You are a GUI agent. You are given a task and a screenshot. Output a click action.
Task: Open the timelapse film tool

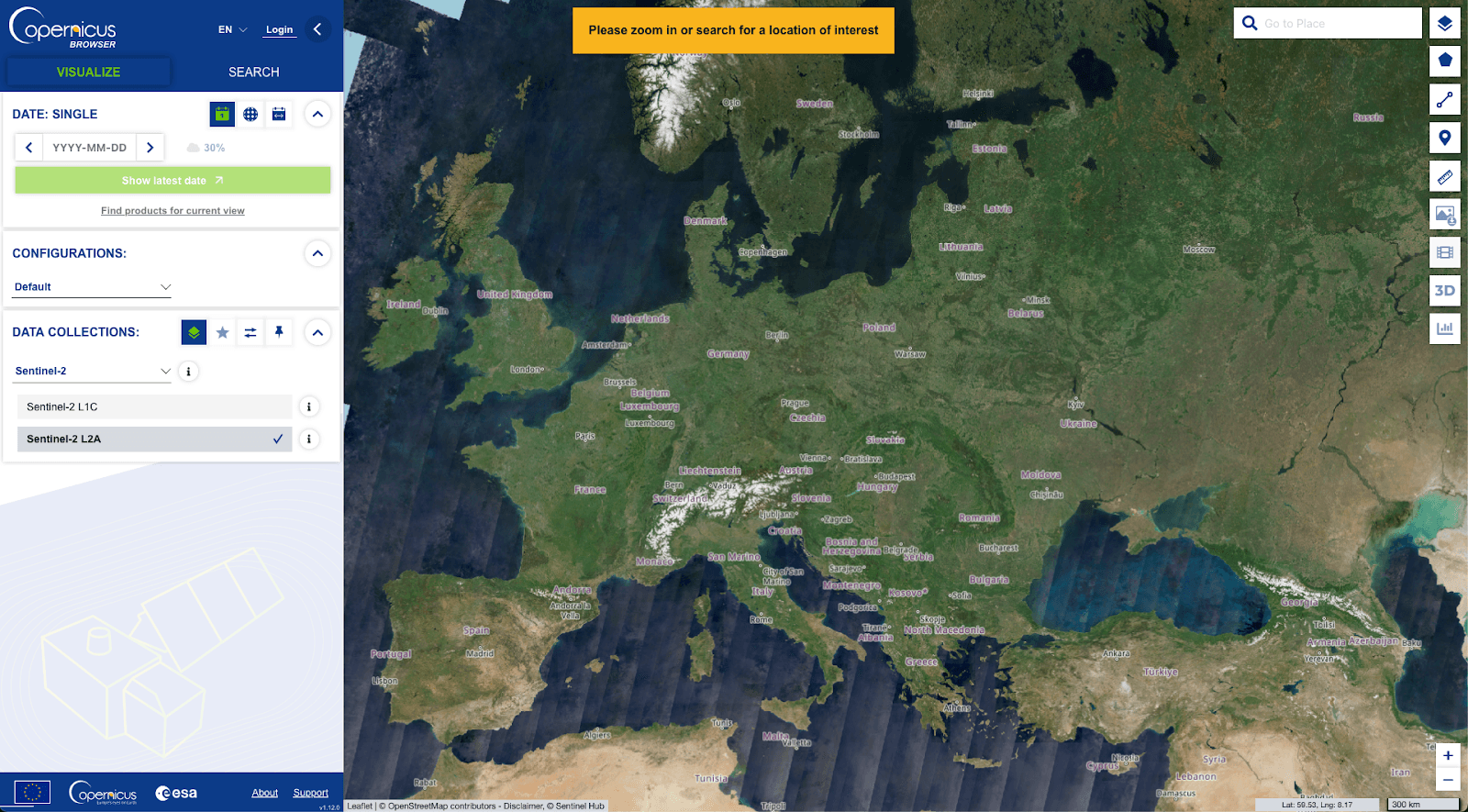pyautogui.click(x=1445, y=252)
